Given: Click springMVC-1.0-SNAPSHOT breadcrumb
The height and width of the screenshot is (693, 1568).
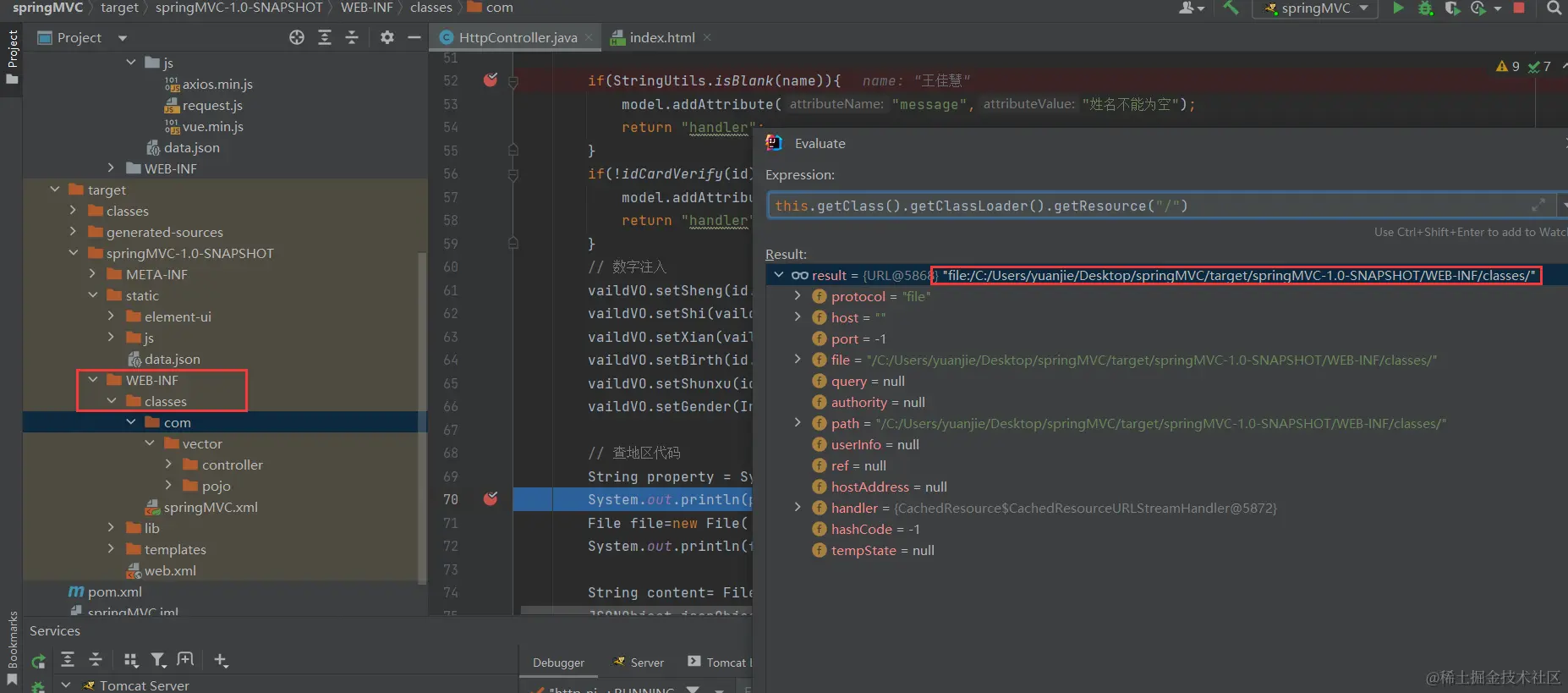Looking at the screenshot, I should pos(239,8).
